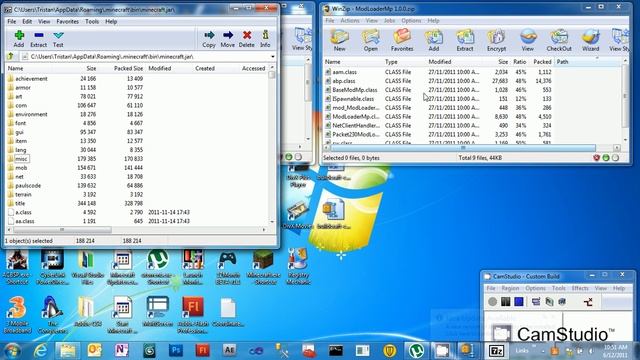Open the Options menu in WinZip
The image size is (640, 360).
(x=411, y=20)
